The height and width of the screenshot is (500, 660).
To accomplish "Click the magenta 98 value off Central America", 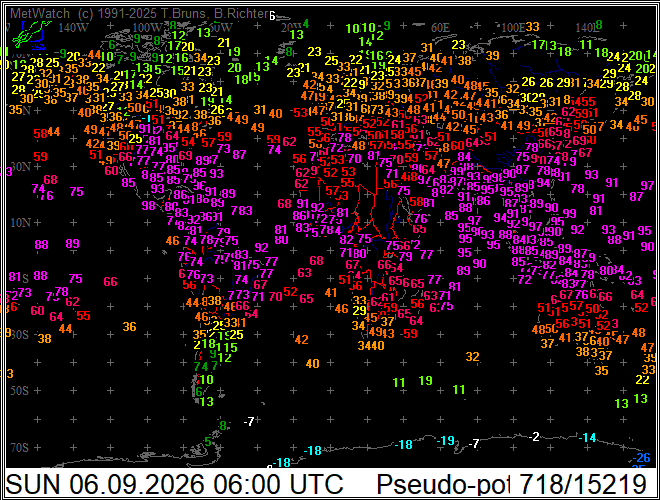I will coord(149,205).
